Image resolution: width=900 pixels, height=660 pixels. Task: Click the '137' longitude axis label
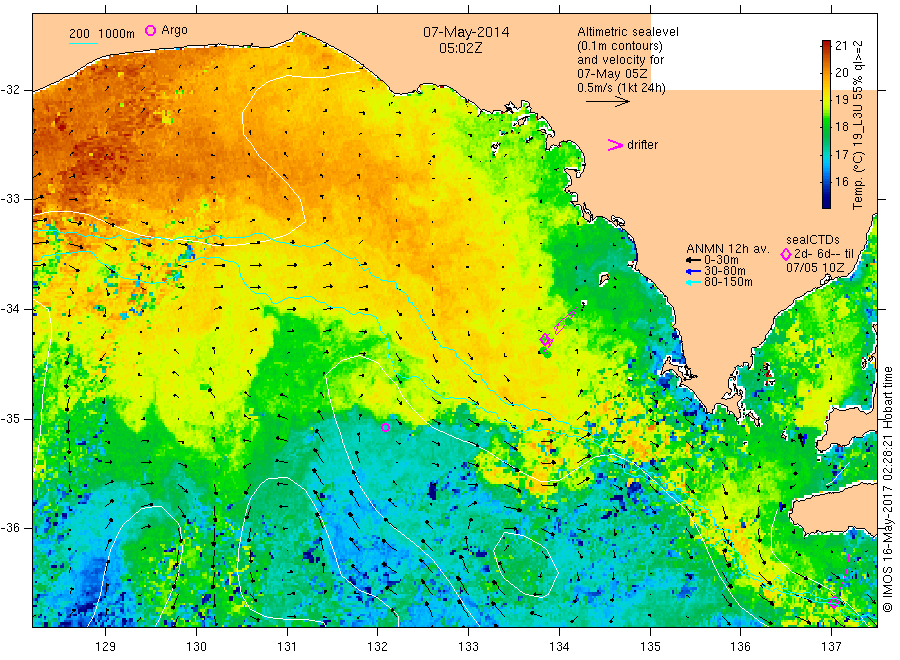pos(831,647)
